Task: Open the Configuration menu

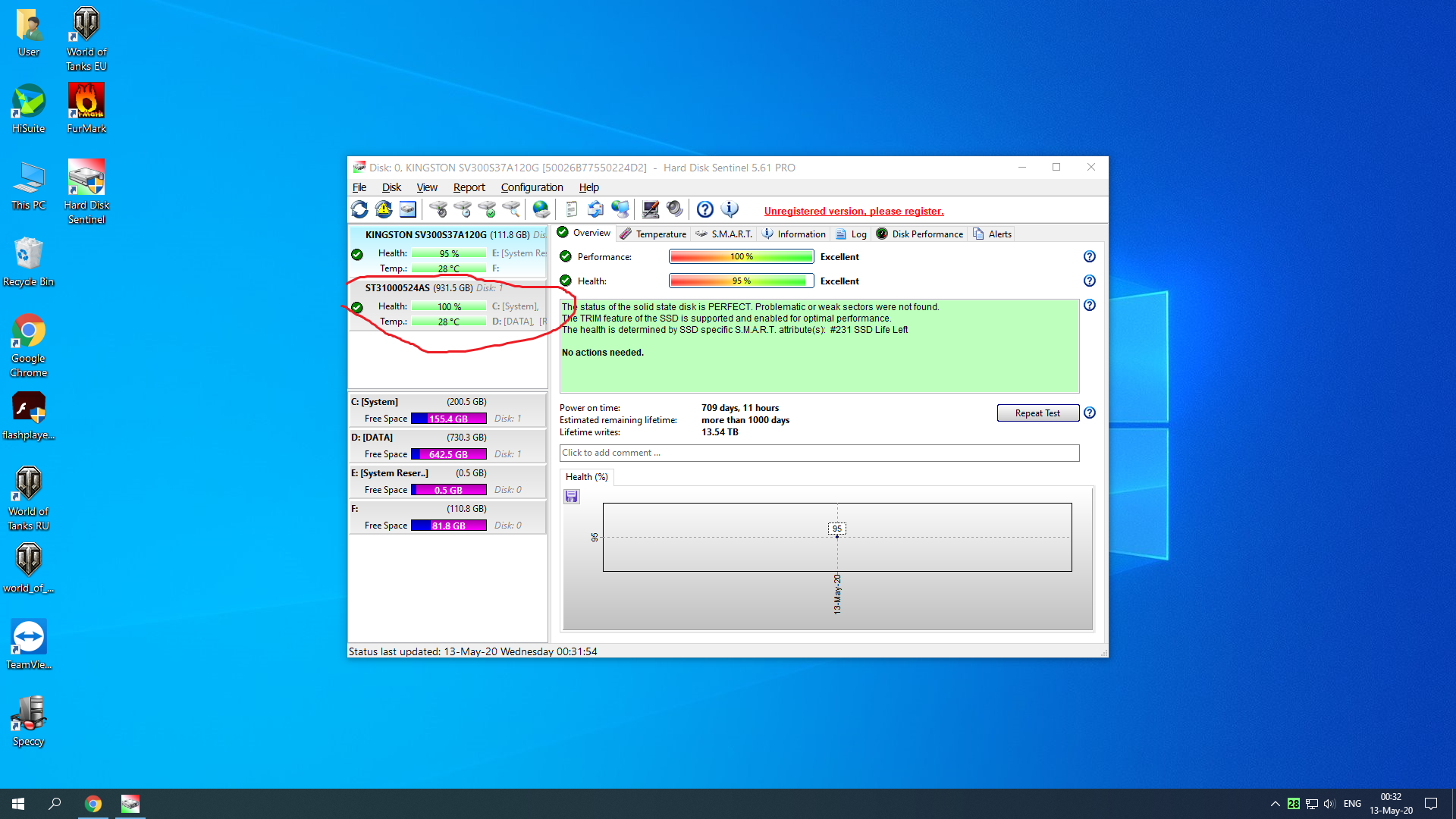Action: 532,187
